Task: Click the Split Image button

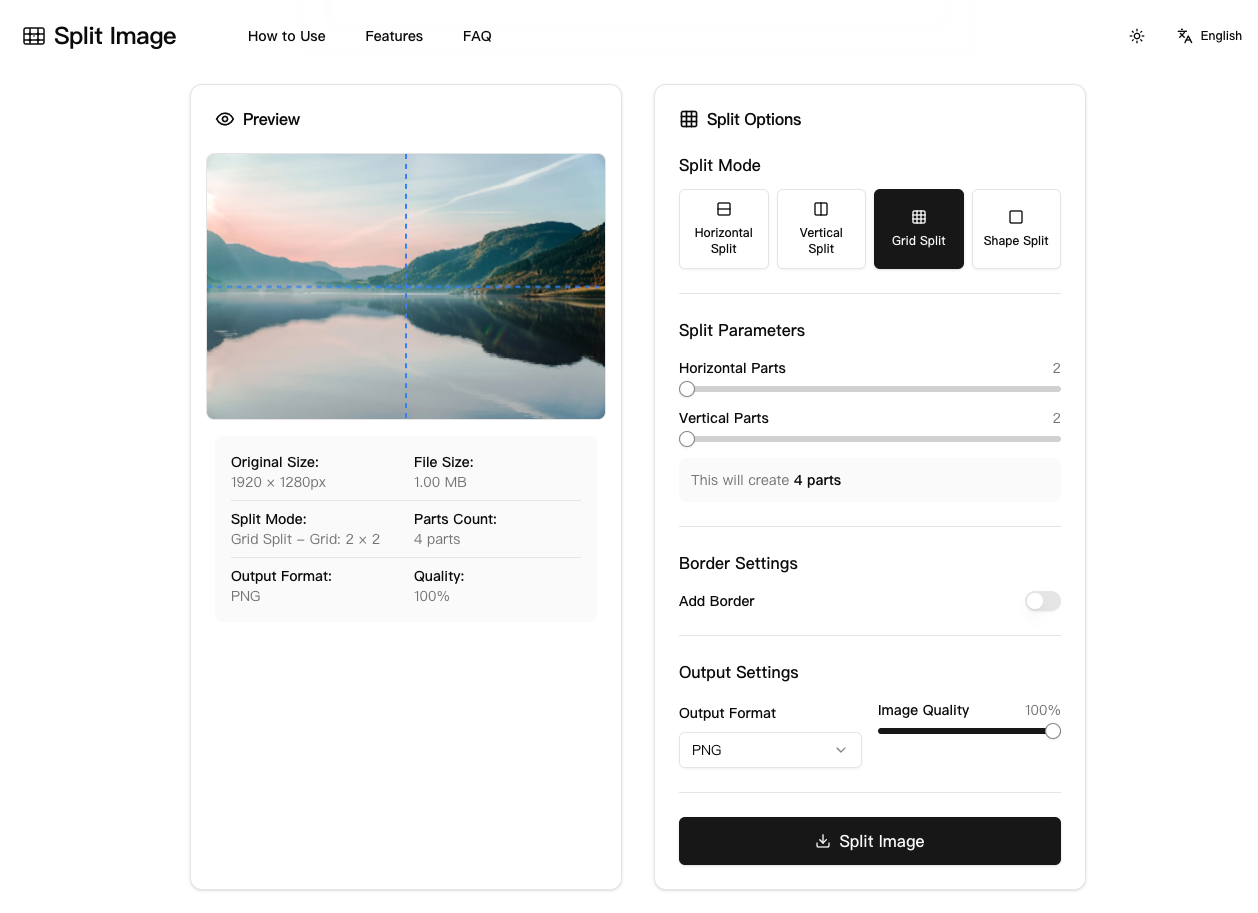Action: 870,841
